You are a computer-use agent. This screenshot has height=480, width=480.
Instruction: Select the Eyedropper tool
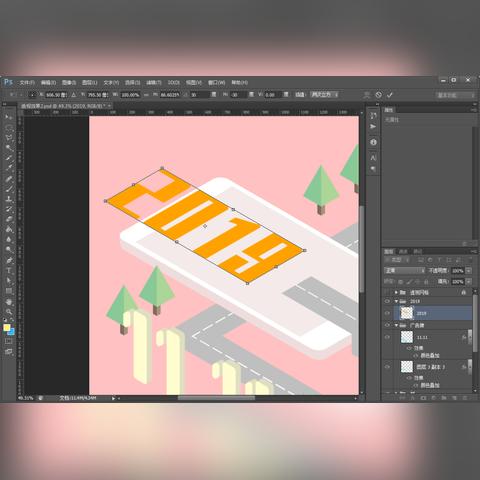(x=9, y=168)
